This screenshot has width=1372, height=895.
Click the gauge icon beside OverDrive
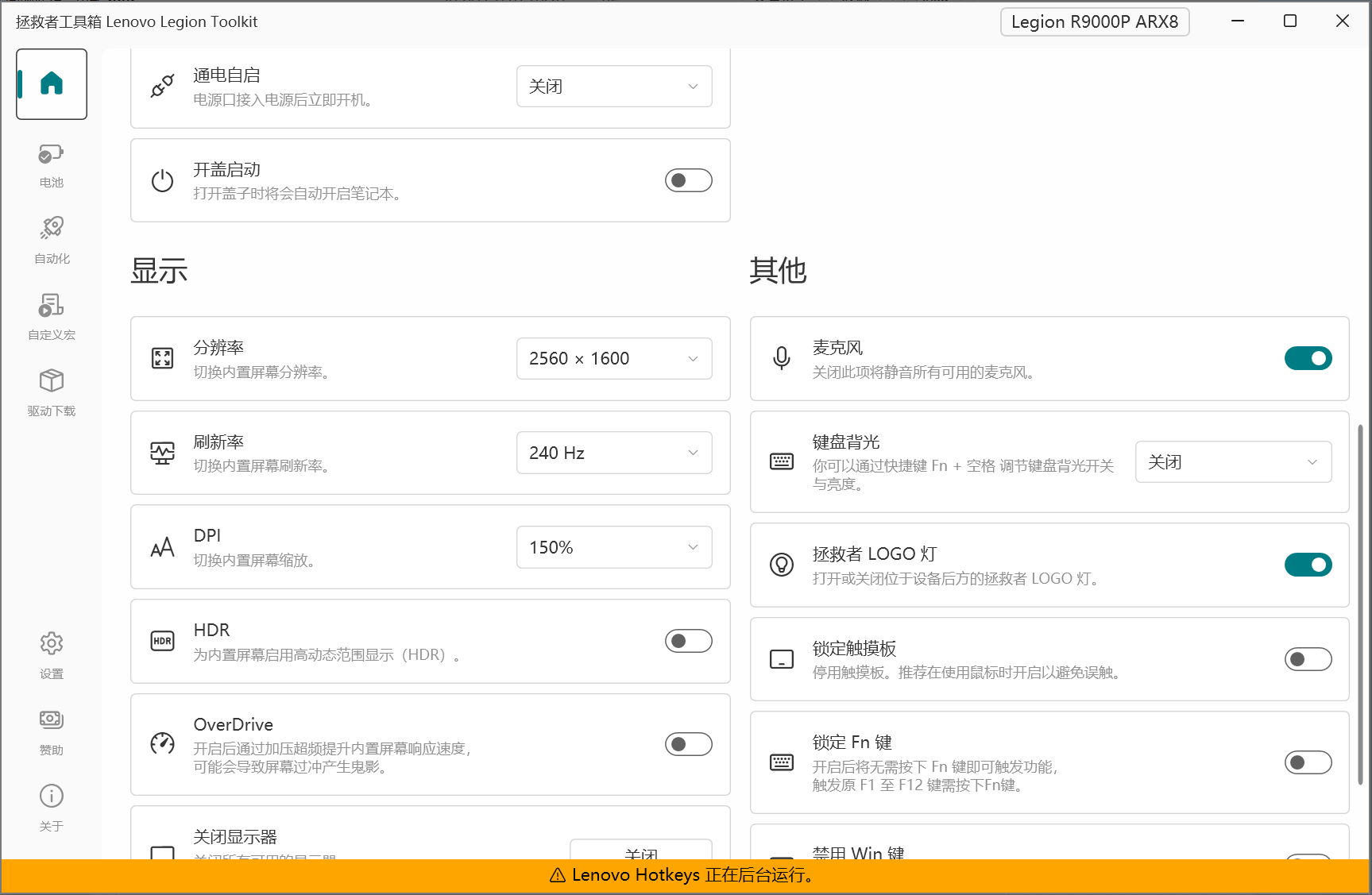click(162, 744)
